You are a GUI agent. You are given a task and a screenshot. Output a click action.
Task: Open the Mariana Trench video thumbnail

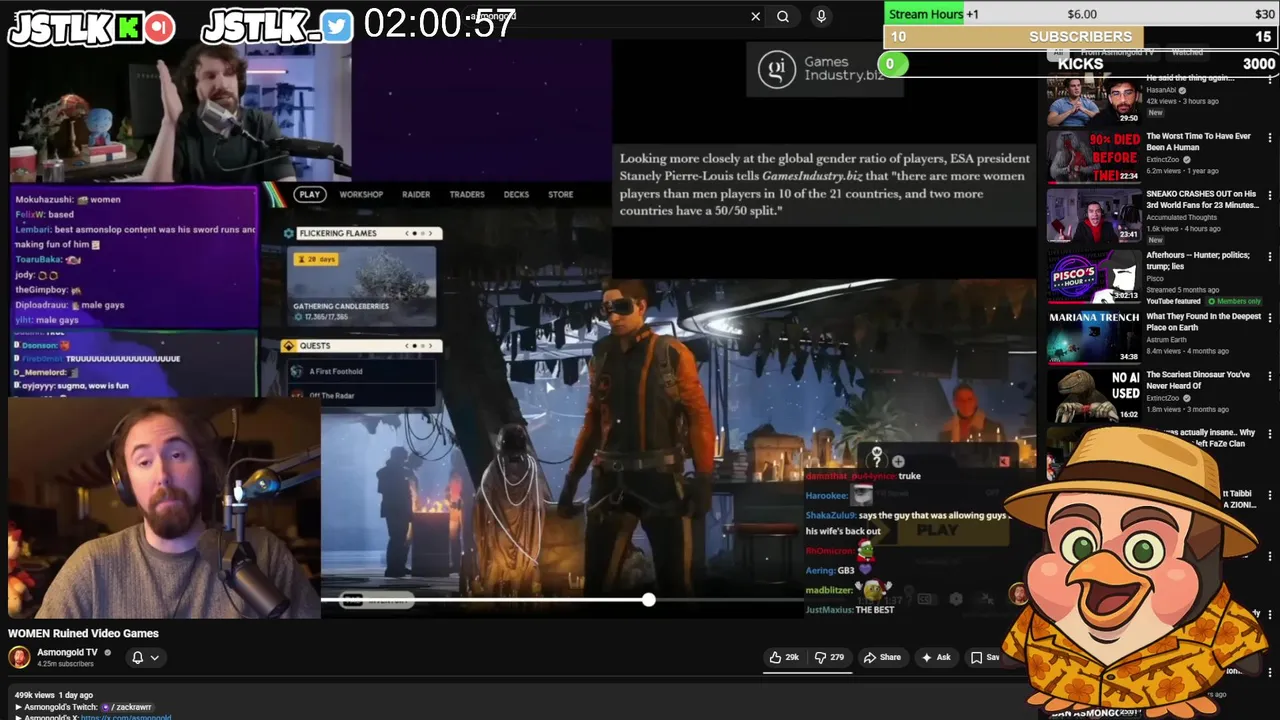point(1094,336)
